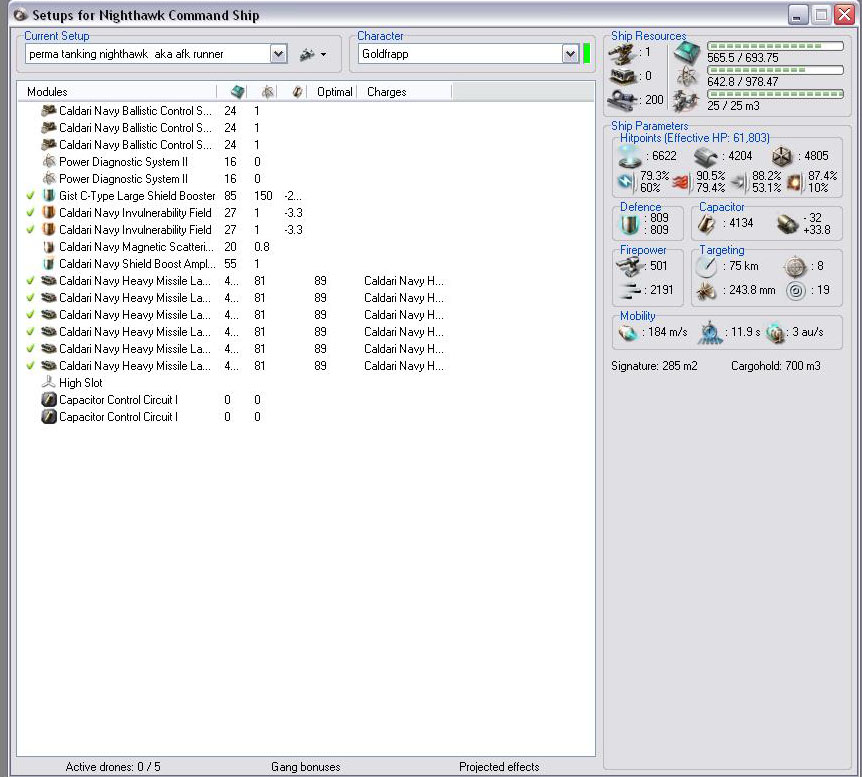
Task: Toggle the fourth Heavy Missile Launcher checkmark
Action: coord(30,332)
